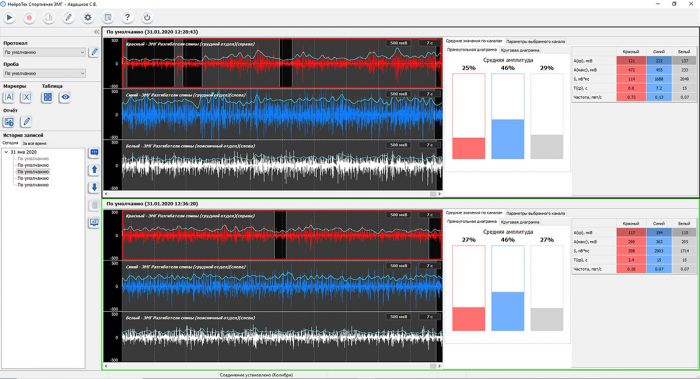
Task: Click the right scroll arrow under the 12:36:20 charts
Action: click(x=440, y=366)
